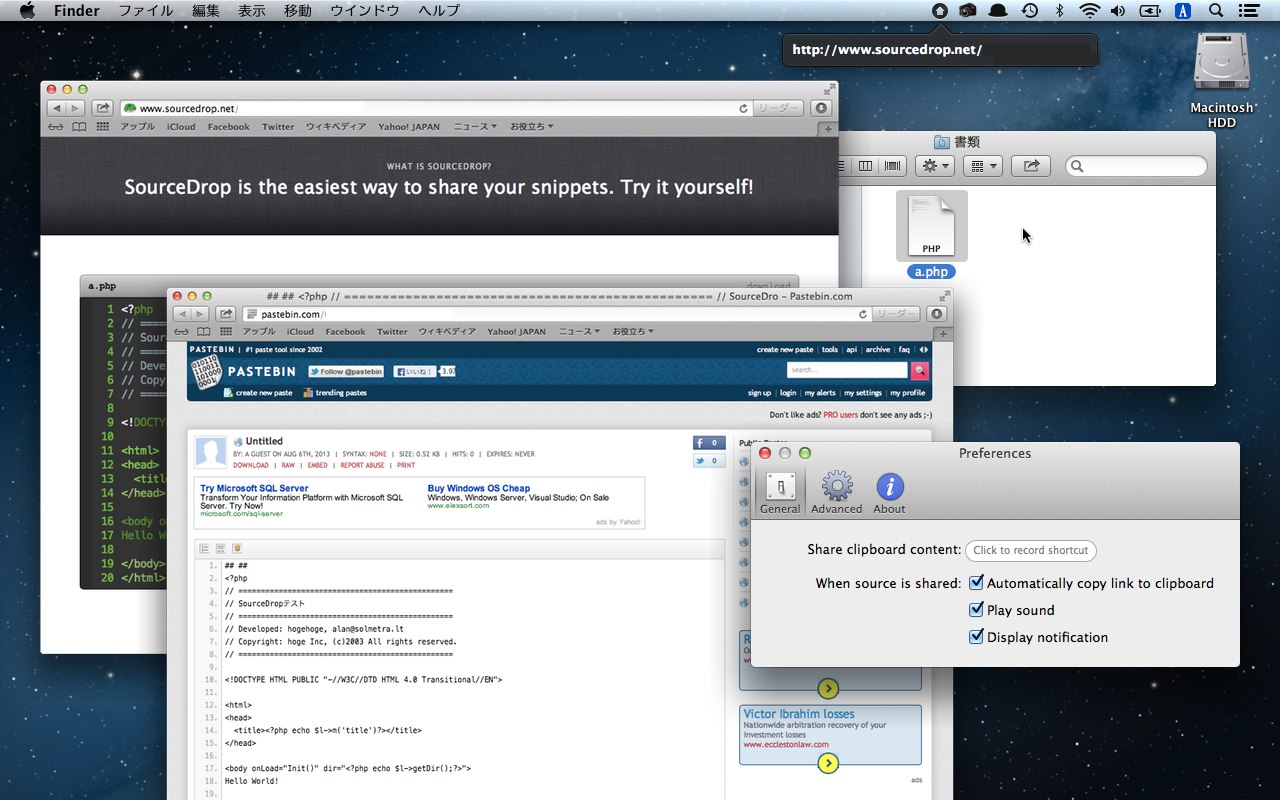Open 'trending pastes' on Pastebin
1280x800 pixels.
[335, 393]
